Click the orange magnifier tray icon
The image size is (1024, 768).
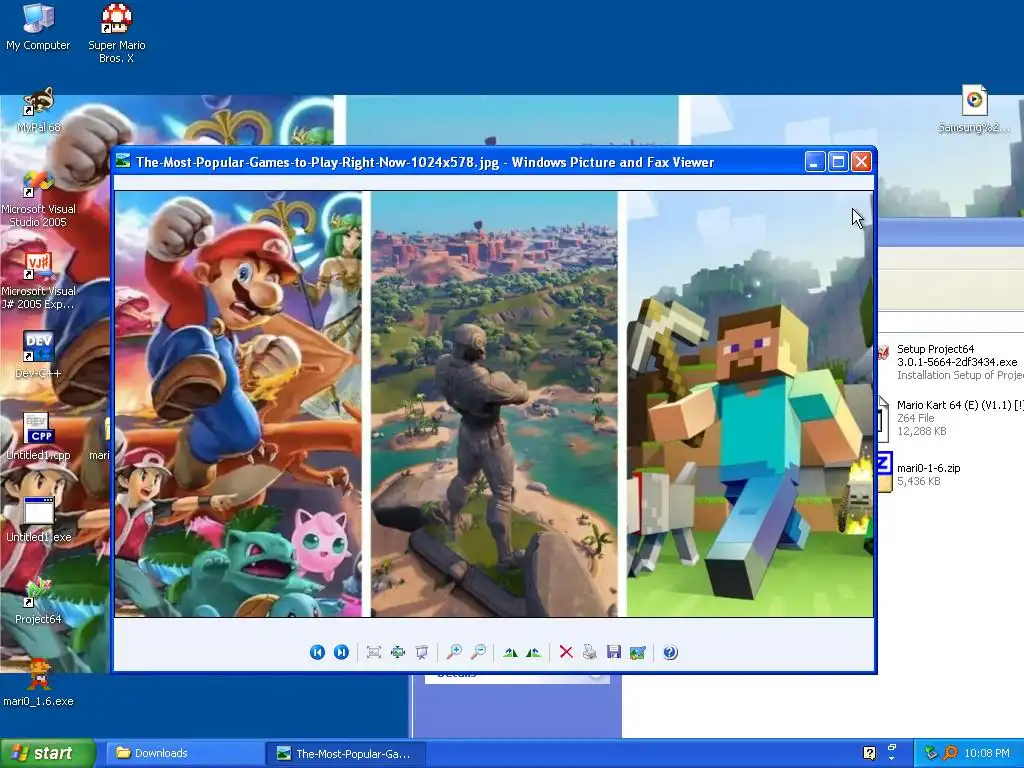(950, 753)
